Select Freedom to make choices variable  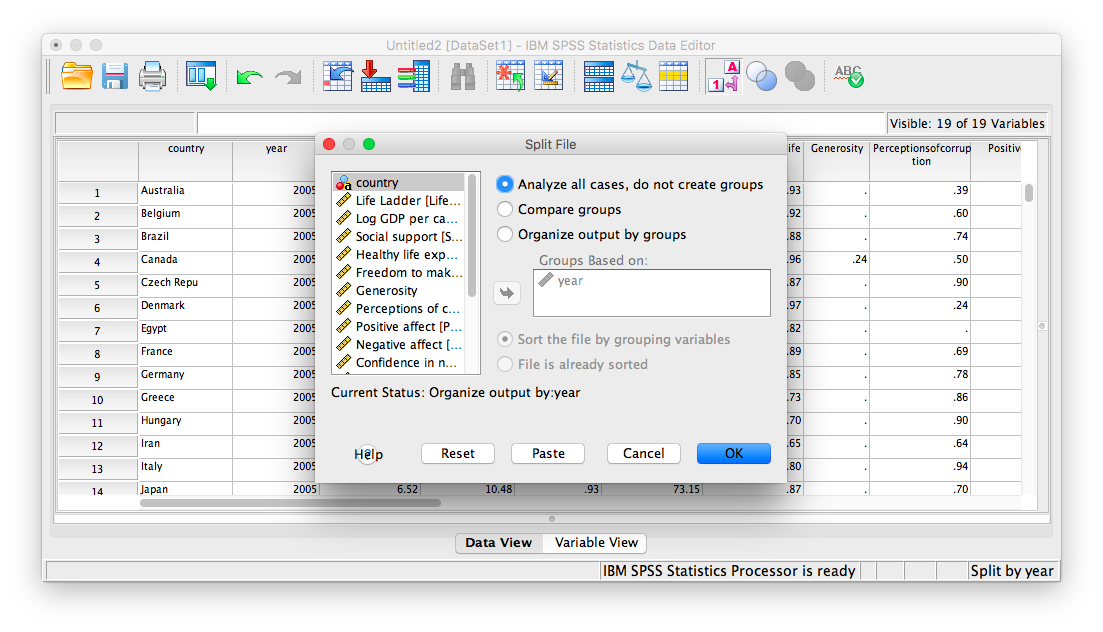(399, 272)
